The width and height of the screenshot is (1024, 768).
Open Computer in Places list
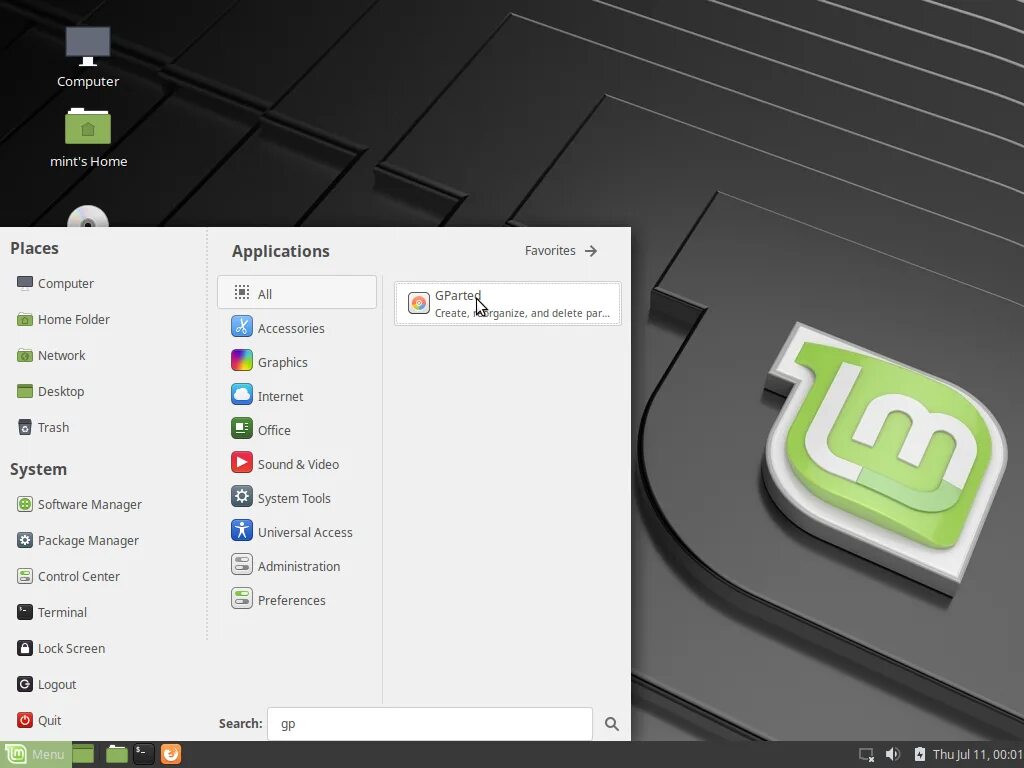point(56,283)
